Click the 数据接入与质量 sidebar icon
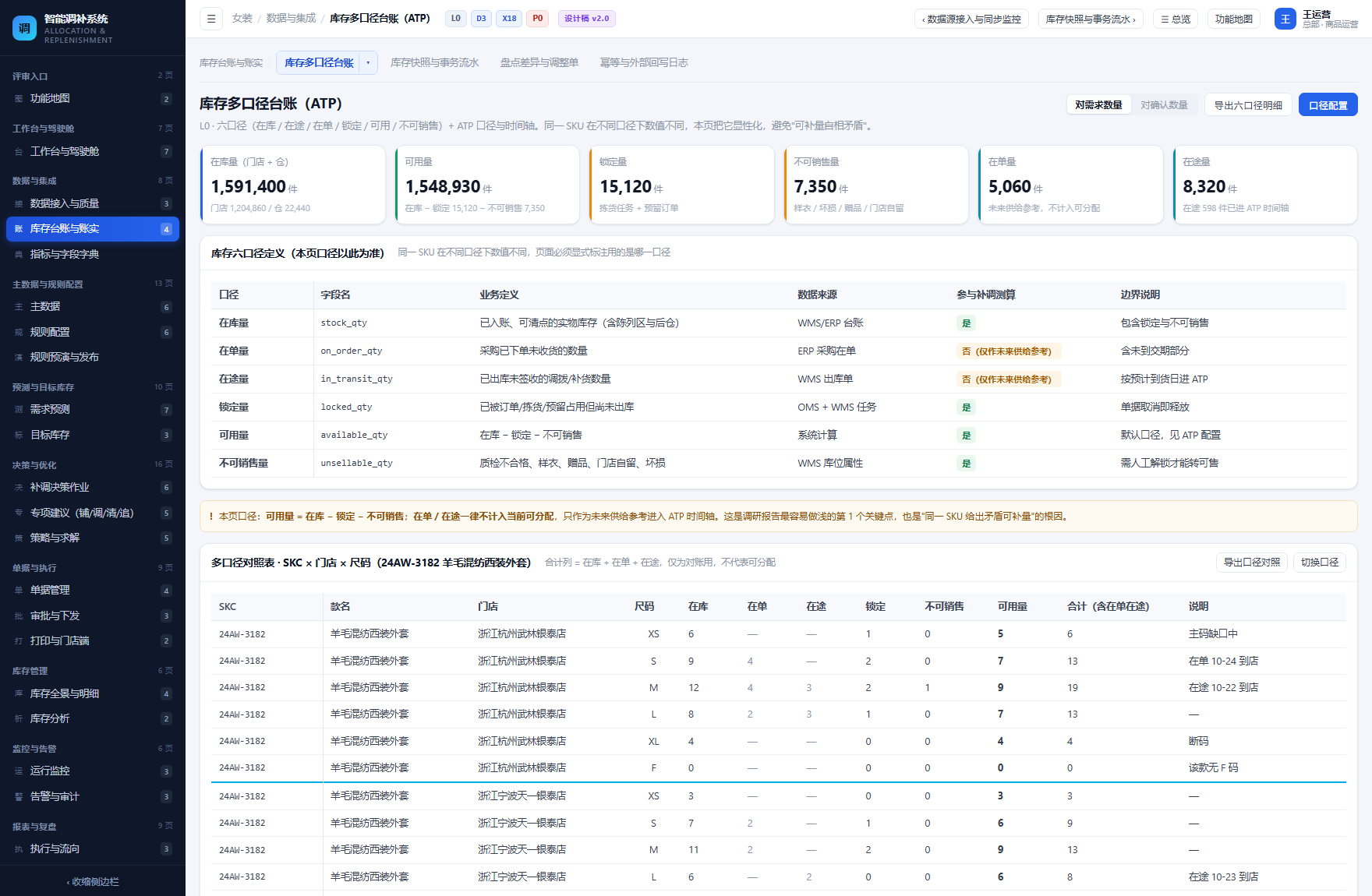Viewport: 1372px width, 896px height. point(19,204)
